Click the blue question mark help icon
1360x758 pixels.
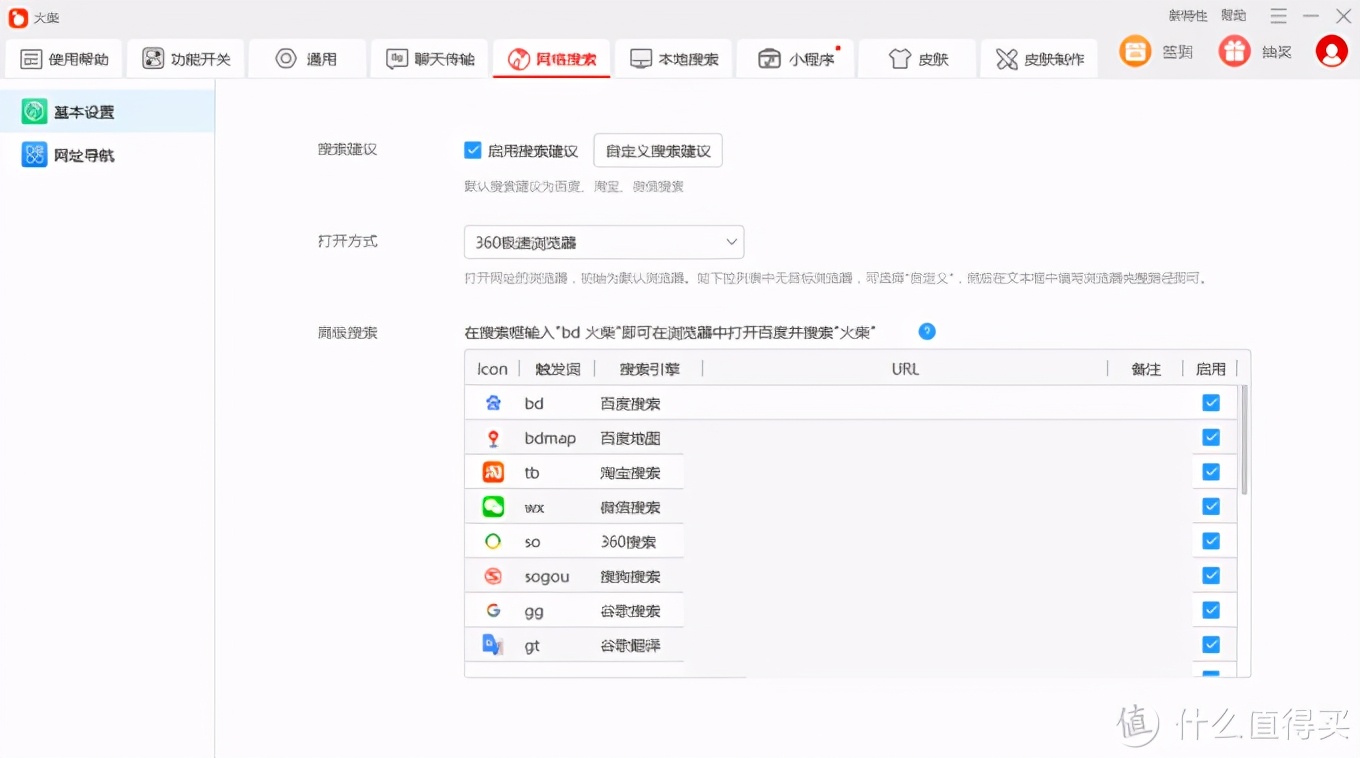[926, 331]
